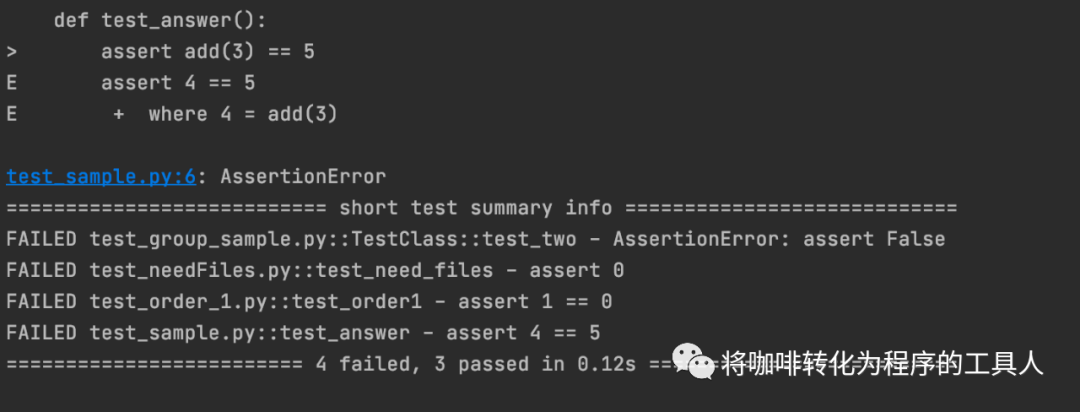Screen dimensions: 1080x412
Task: Click the WeChat logo in the watermark
Action: click(x=694, y=362)
